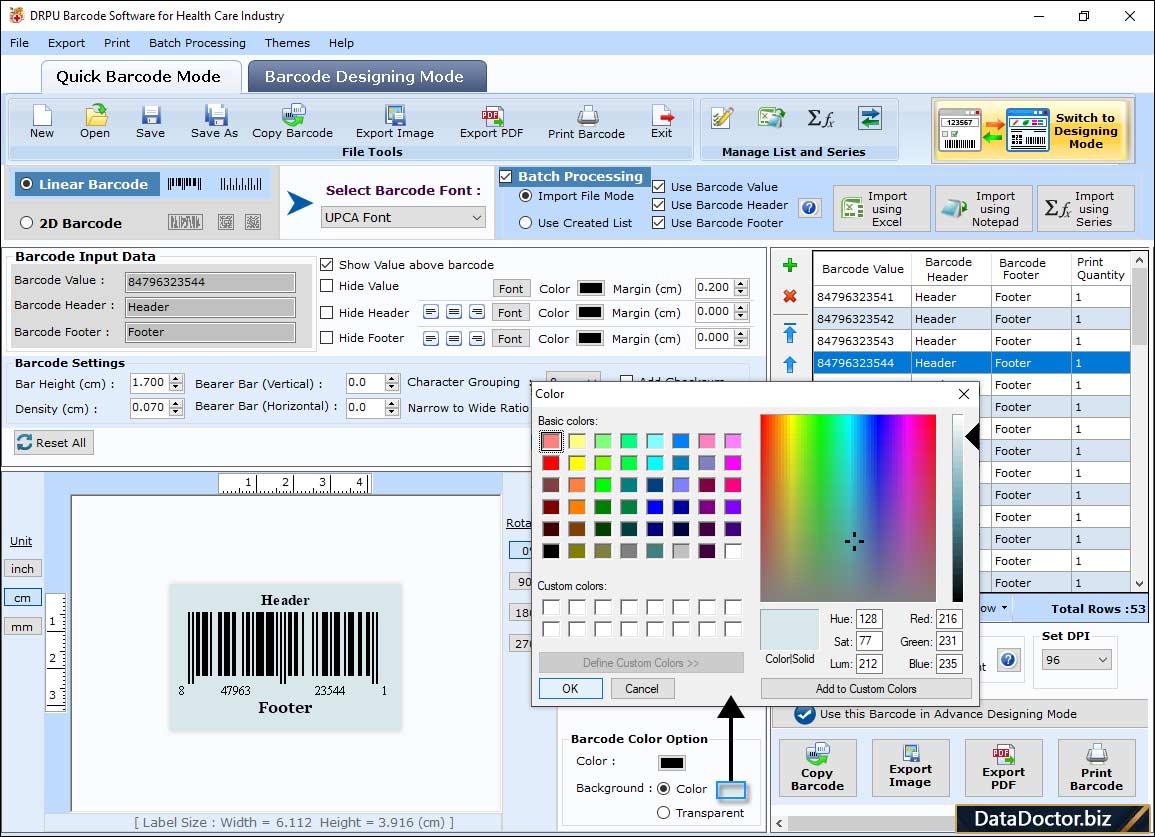Enable the Hide Header checkbox
The width and height of the screenshot is (1155, 837).
pos(327,312)
